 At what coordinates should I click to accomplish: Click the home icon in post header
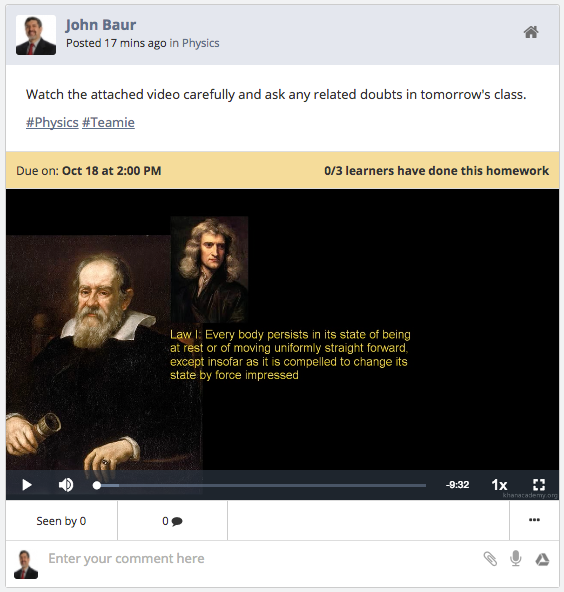(531, 32)
